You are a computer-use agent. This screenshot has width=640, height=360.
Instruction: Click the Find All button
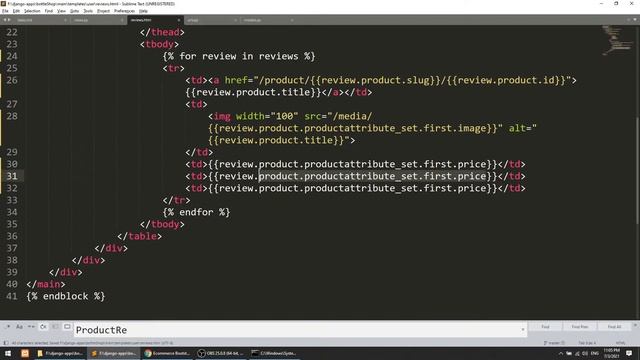[614, 327]
